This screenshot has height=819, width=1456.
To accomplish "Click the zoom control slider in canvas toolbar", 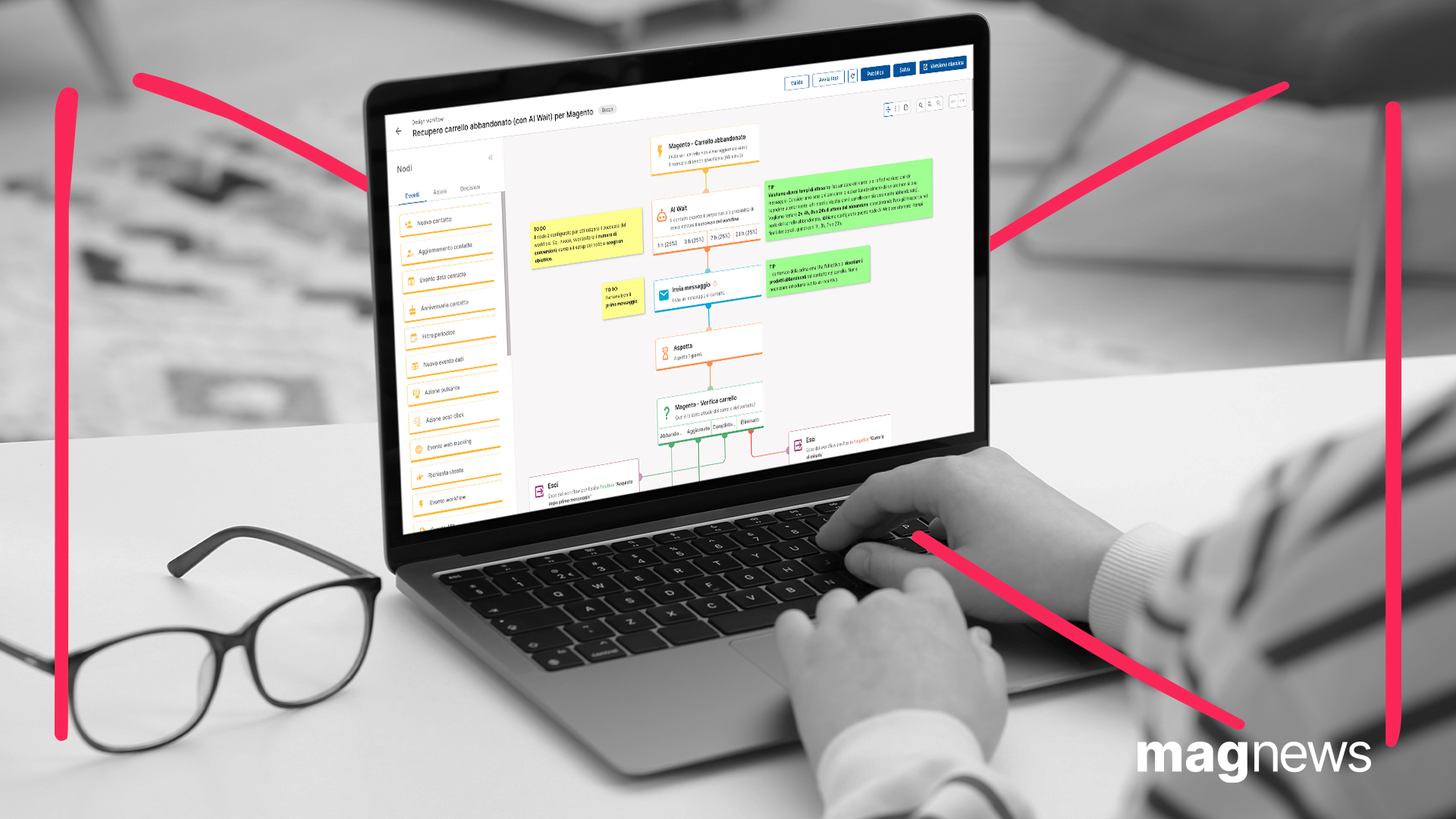I will pyautogui.click(x=930, y=105).
